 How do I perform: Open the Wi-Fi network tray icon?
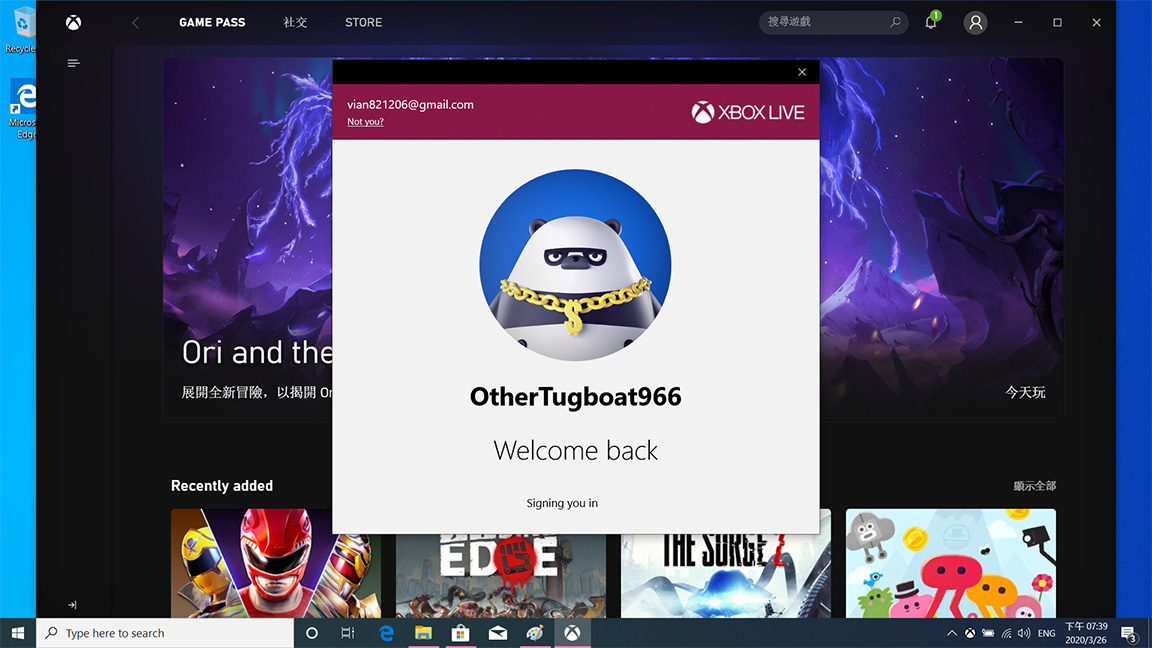pyautogui.click(x=1007, y=633)
